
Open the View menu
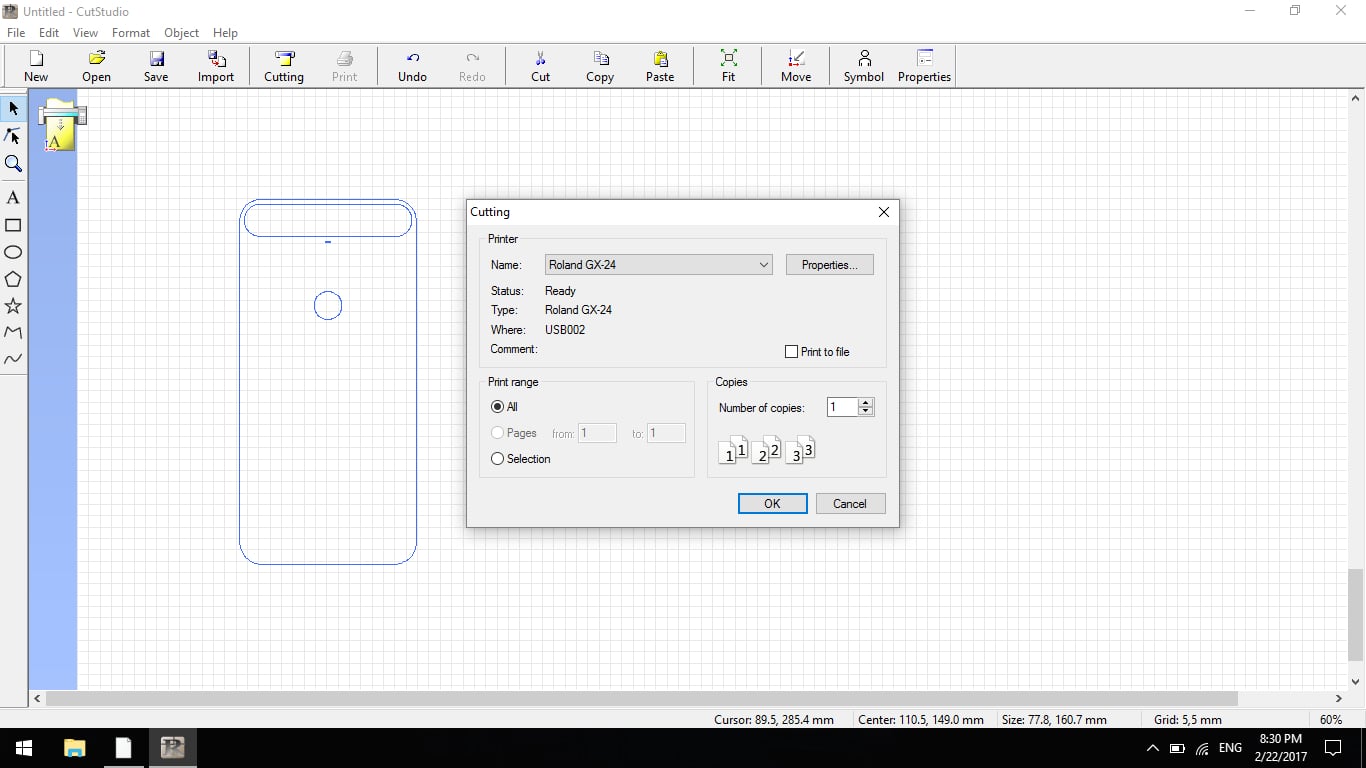(x=85, y=32)
